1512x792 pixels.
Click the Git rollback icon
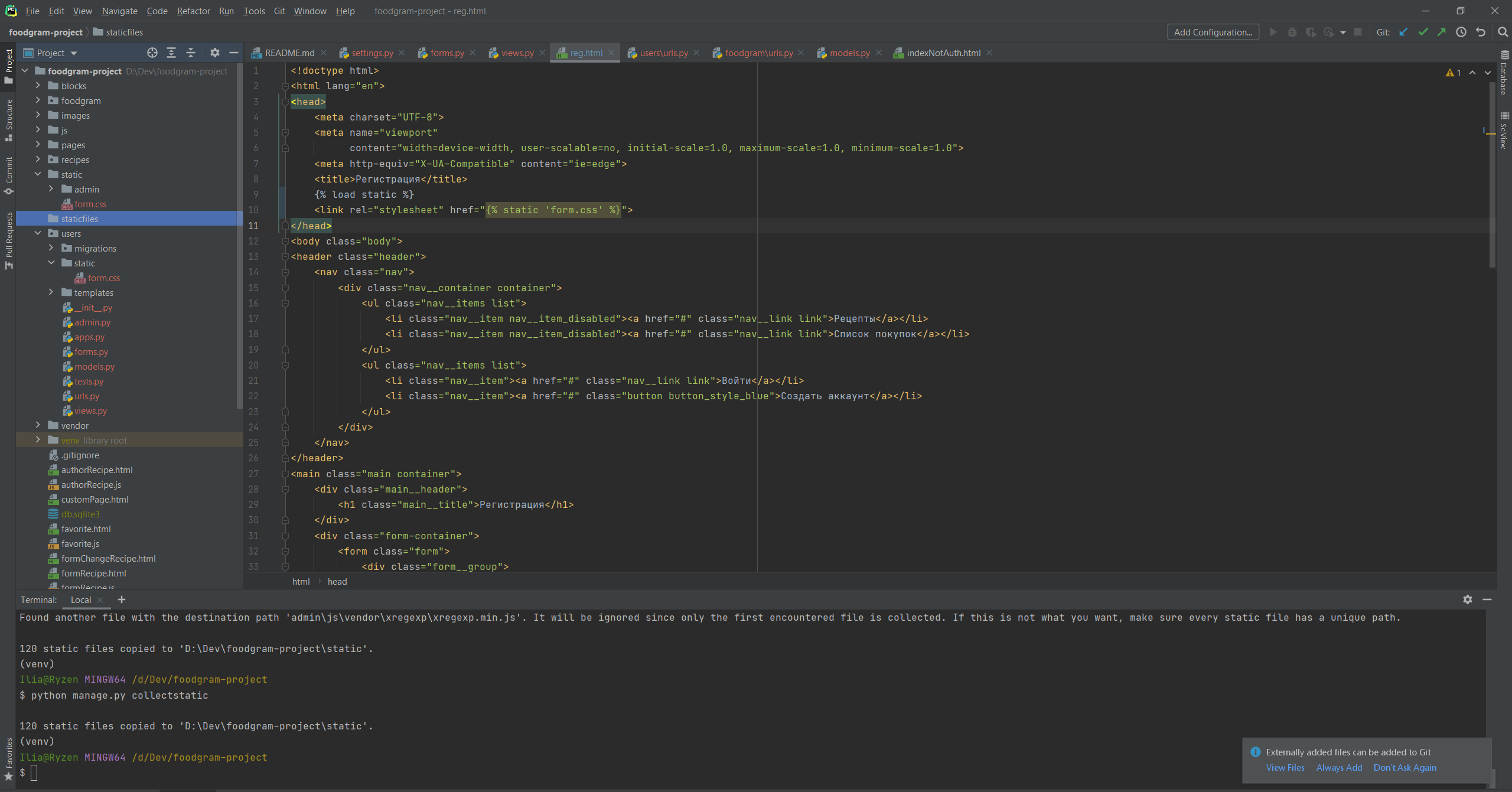[x=1481, y=32]
